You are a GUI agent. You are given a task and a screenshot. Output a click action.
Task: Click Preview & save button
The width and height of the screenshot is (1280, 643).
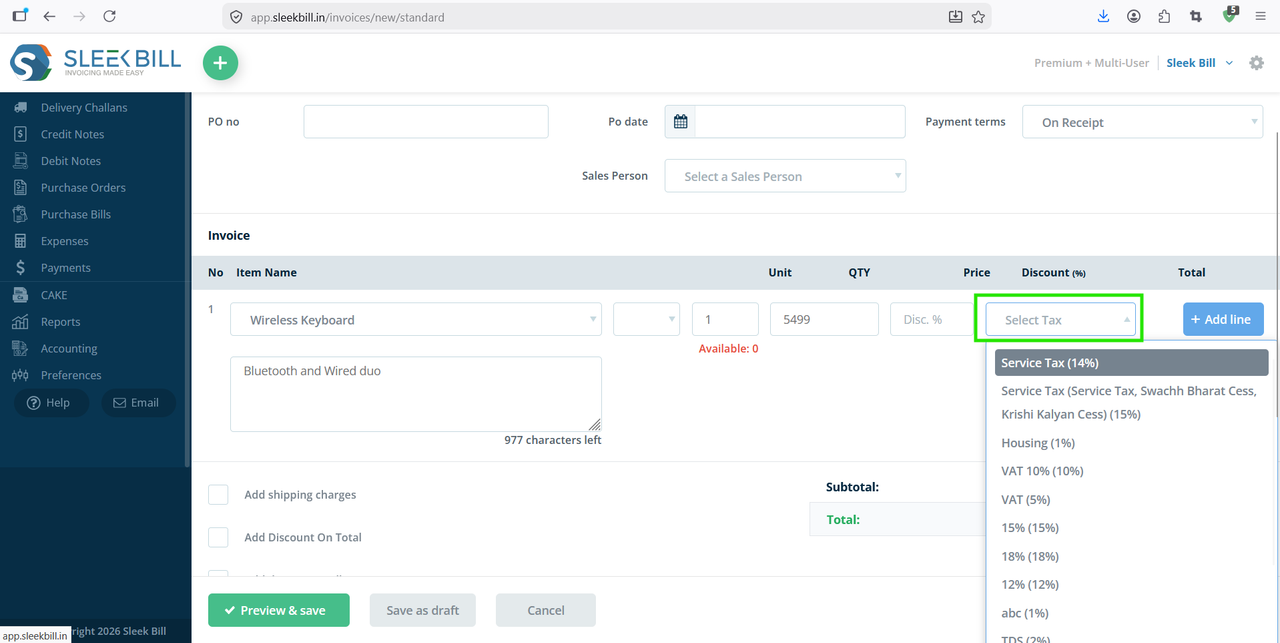[279, 610]
